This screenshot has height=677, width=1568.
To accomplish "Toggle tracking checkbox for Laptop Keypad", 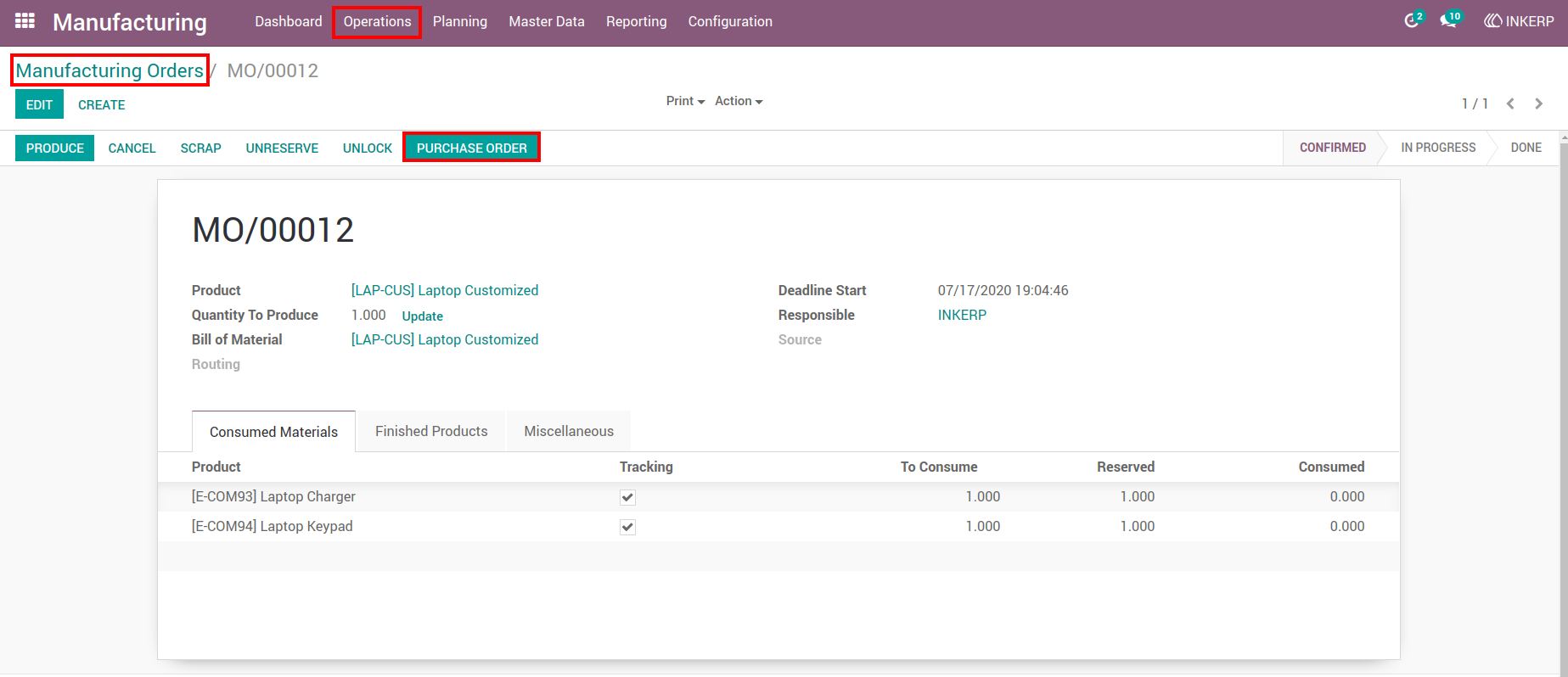I will pos(627,527).
